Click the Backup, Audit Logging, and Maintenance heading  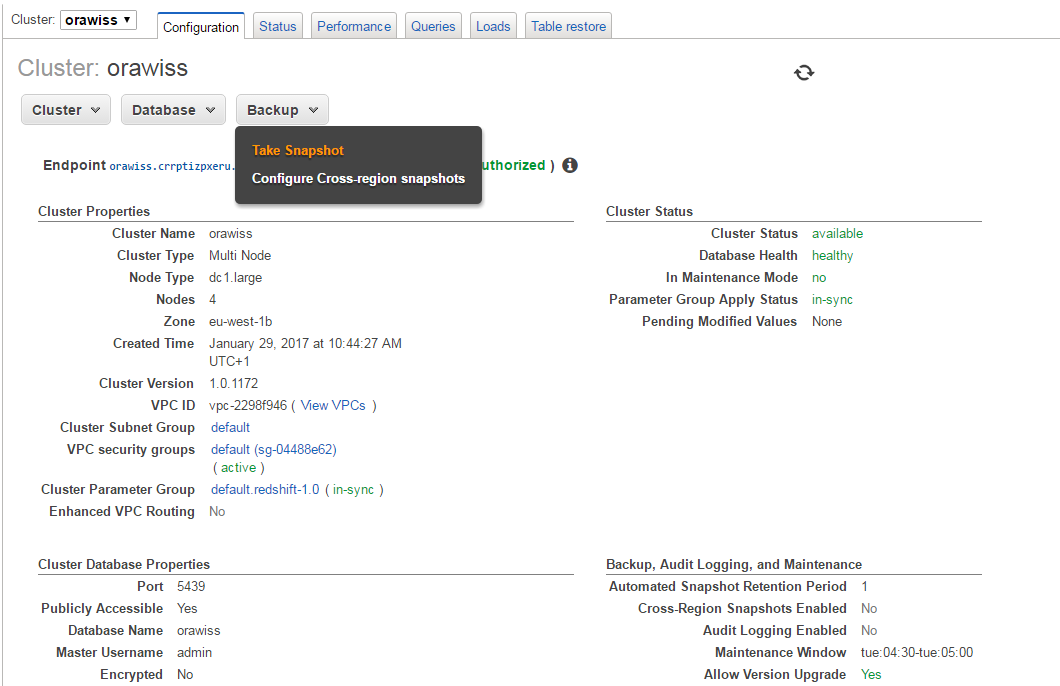733,564
